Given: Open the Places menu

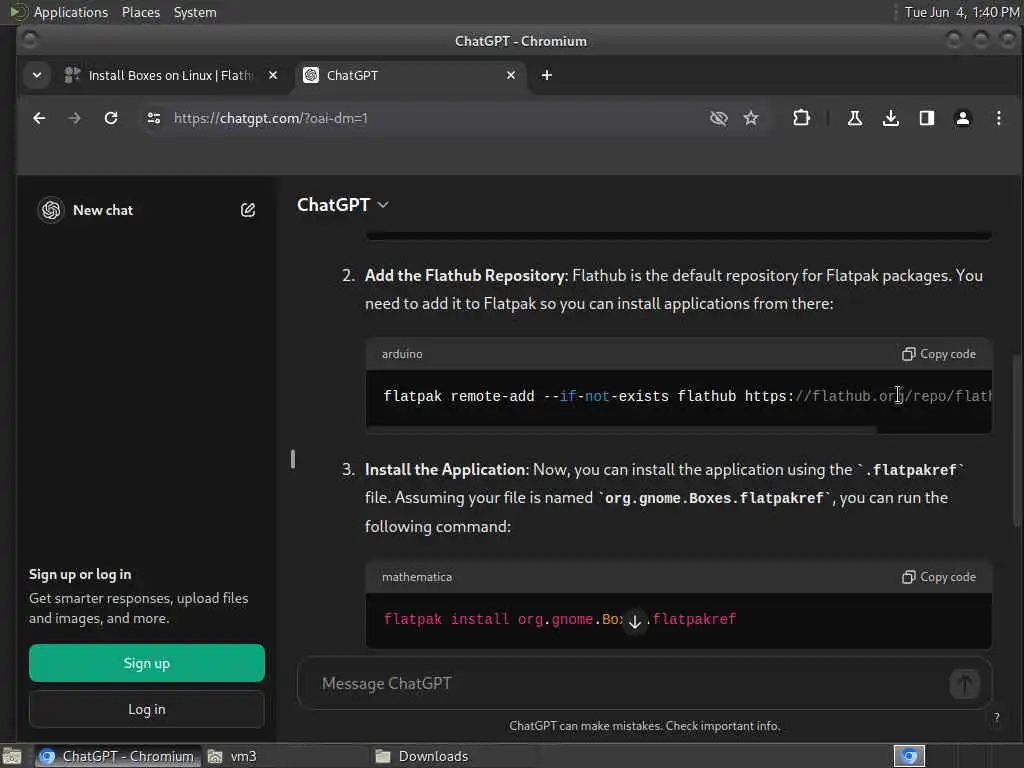Looking at the screenshot, I should [x=141, y=12].
